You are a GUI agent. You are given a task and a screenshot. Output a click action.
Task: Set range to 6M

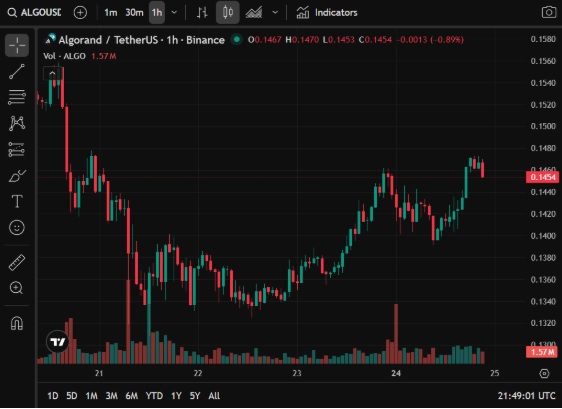coord(132,396)
